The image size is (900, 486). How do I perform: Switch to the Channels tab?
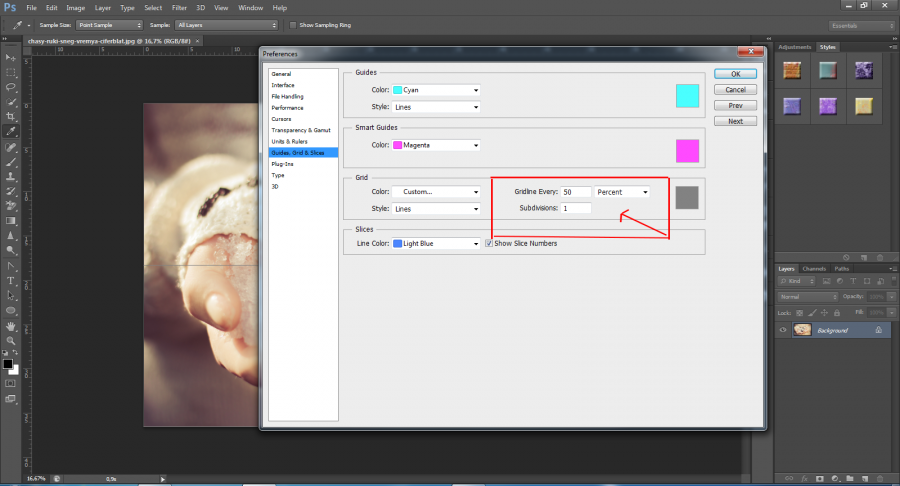(815, 268)
